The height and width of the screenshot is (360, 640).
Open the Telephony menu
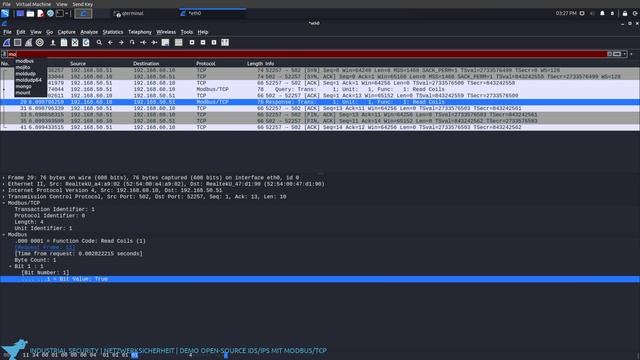point(140,32)
